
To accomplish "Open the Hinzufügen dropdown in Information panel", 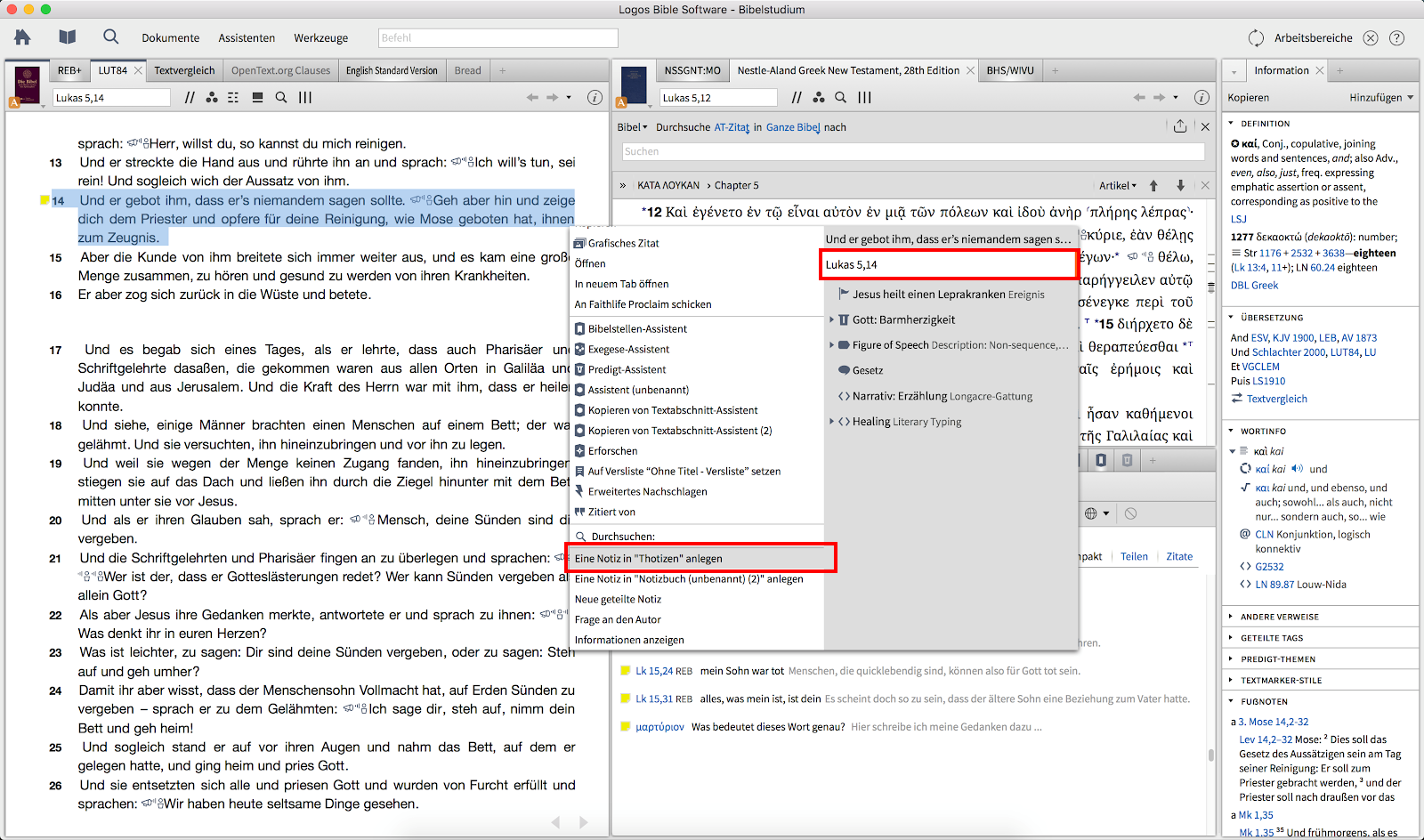I will pos(1381,98).
